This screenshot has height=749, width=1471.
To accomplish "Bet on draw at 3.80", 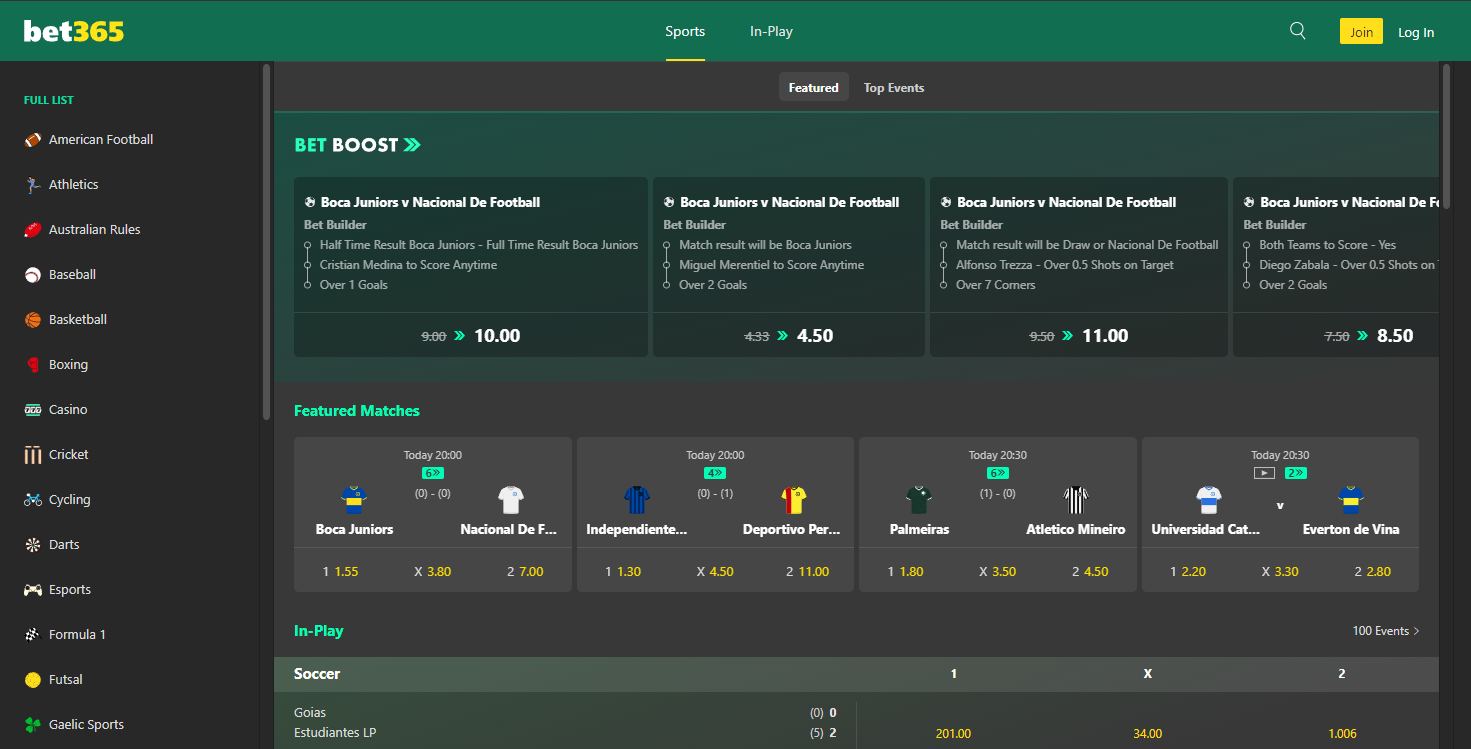I will click(x=433, y=572).
